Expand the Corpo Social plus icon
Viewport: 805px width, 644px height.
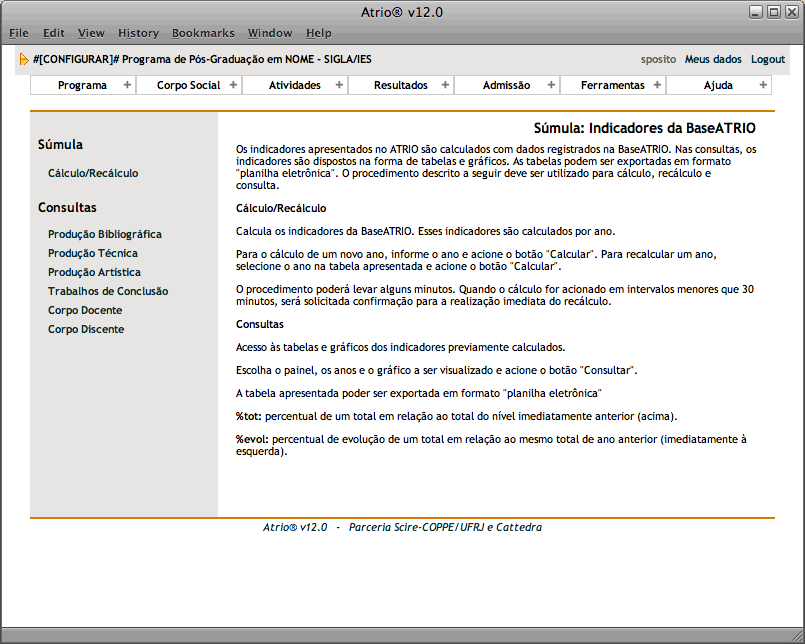(233, 85)
